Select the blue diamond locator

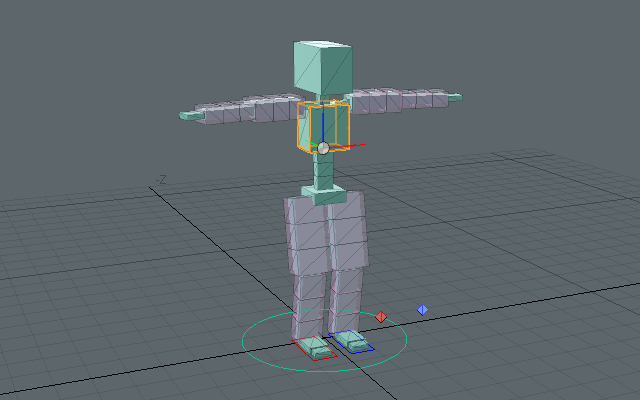click(422, 310)
